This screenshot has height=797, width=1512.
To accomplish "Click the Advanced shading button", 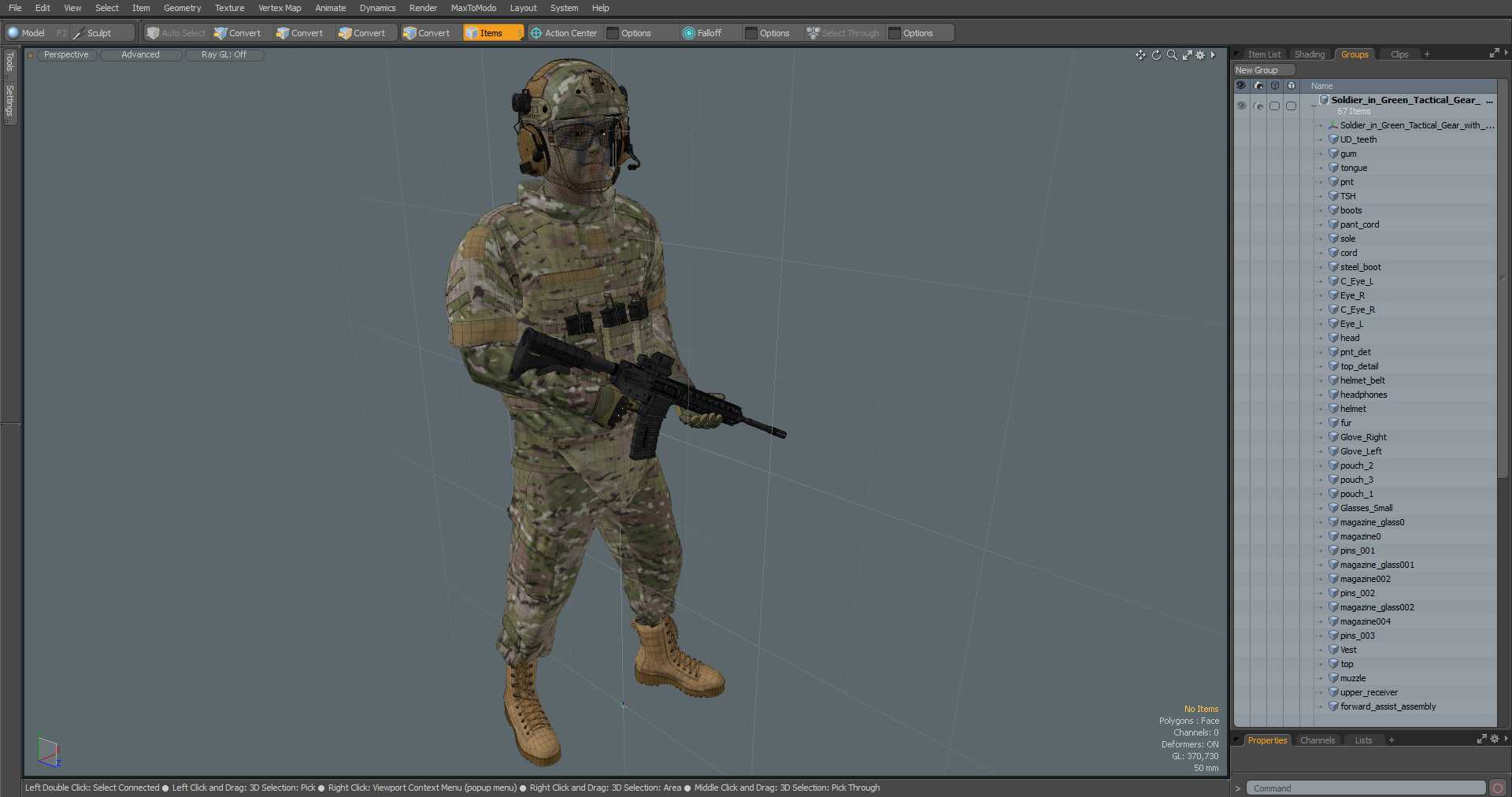I will pyautogui.click(x=140, y=55).
